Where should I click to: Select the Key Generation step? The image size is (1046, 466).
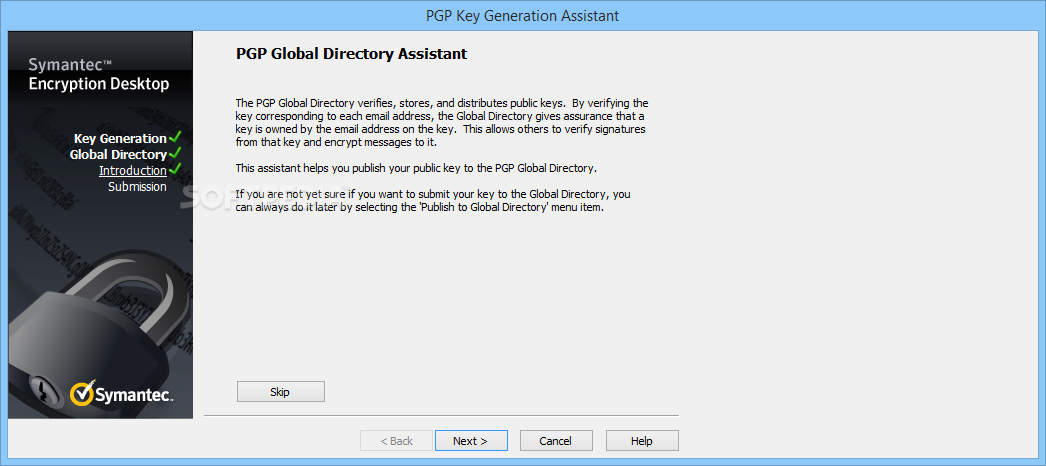(x=120, y=139)
